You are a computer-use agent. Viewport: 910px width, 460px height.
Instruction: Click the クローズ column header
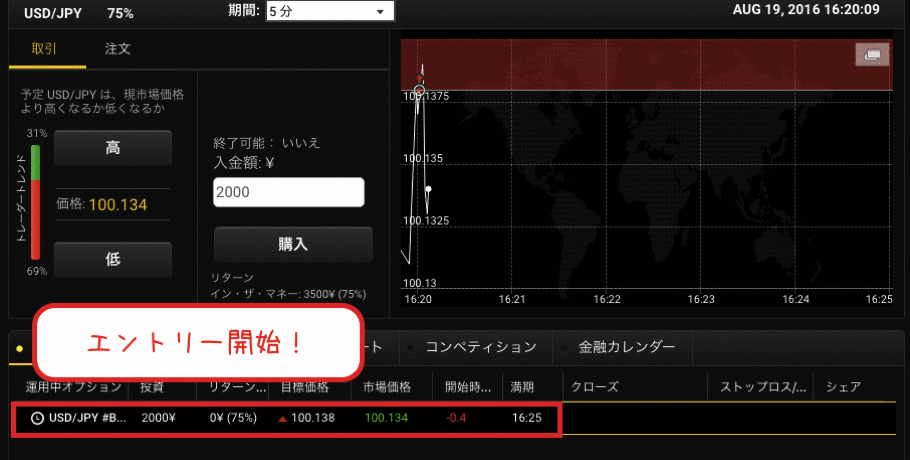[595, 387]
